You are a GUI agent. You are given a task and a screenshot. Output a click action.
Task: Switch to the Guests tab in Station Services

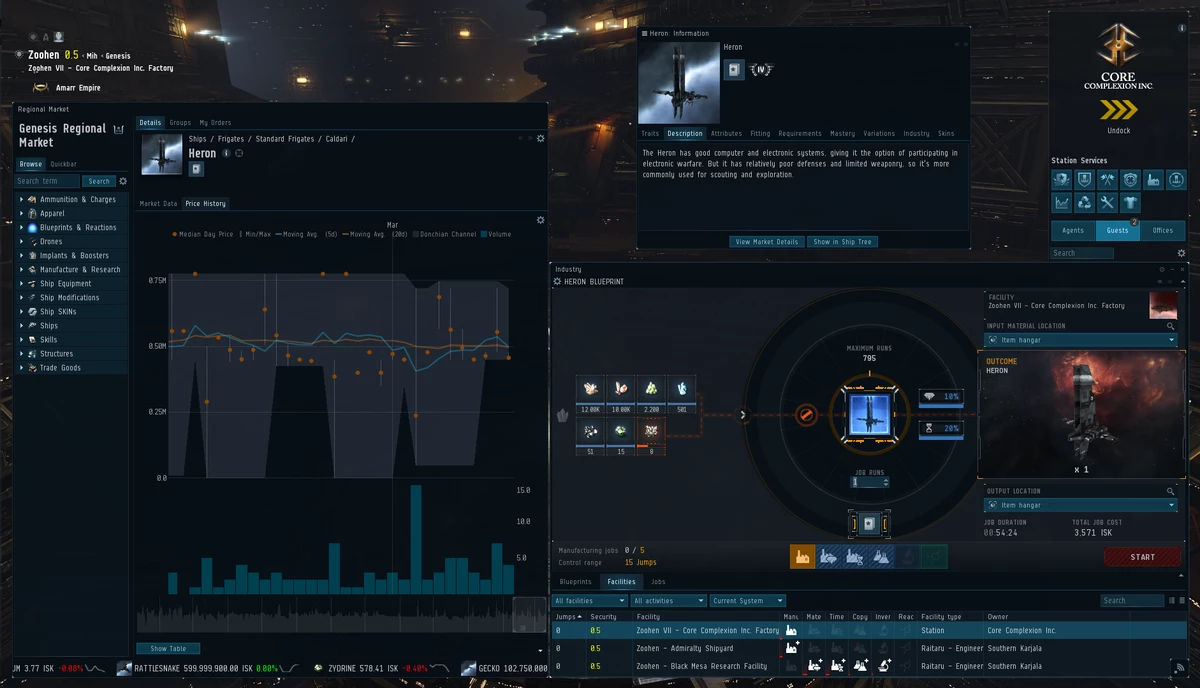pos(1117,230)
